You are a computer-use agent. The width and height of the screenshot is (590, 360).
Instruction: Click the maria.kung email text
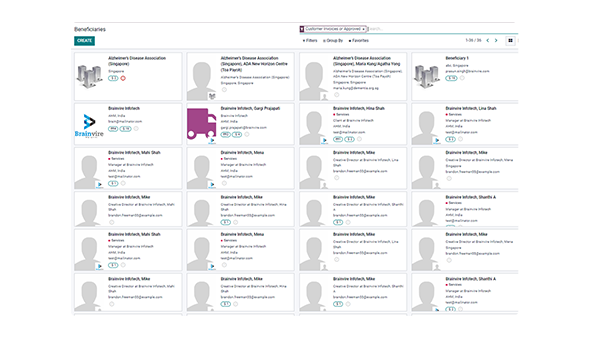pos(356,88)
